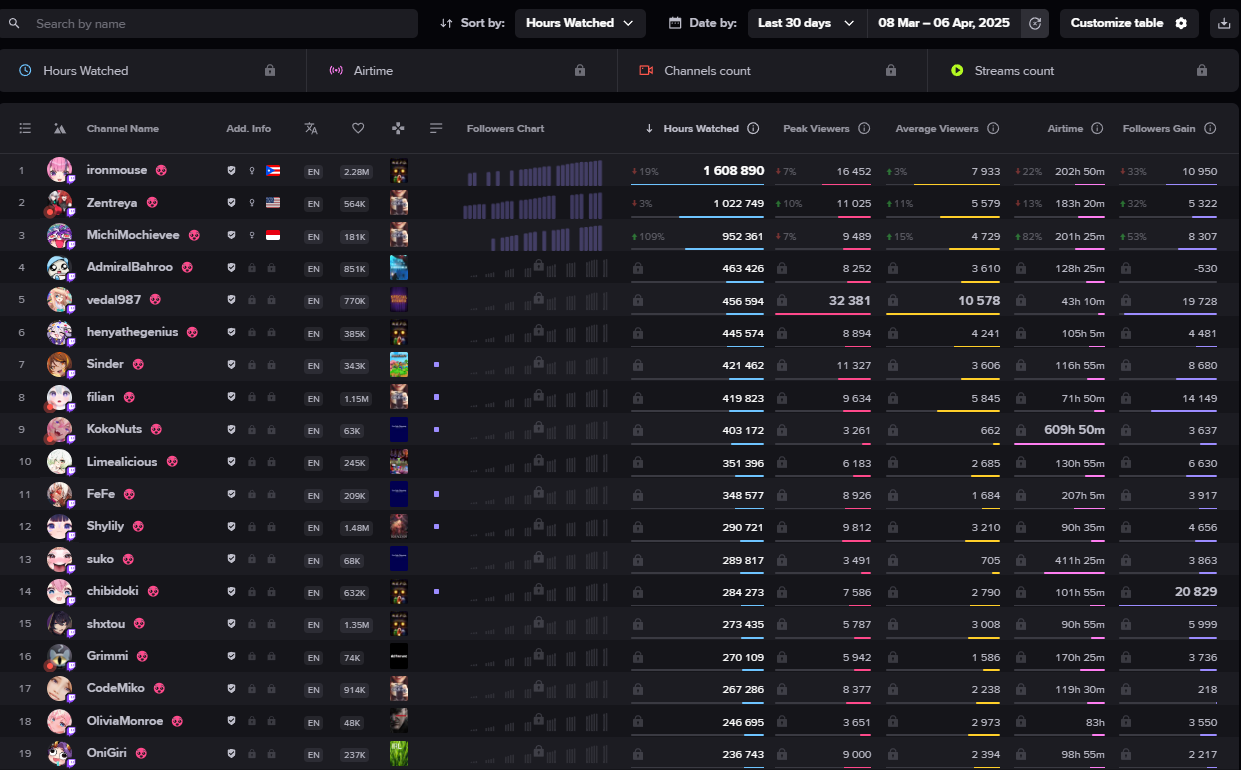
Task: Click the search magnifier icon
Action: tap(16, 23)
